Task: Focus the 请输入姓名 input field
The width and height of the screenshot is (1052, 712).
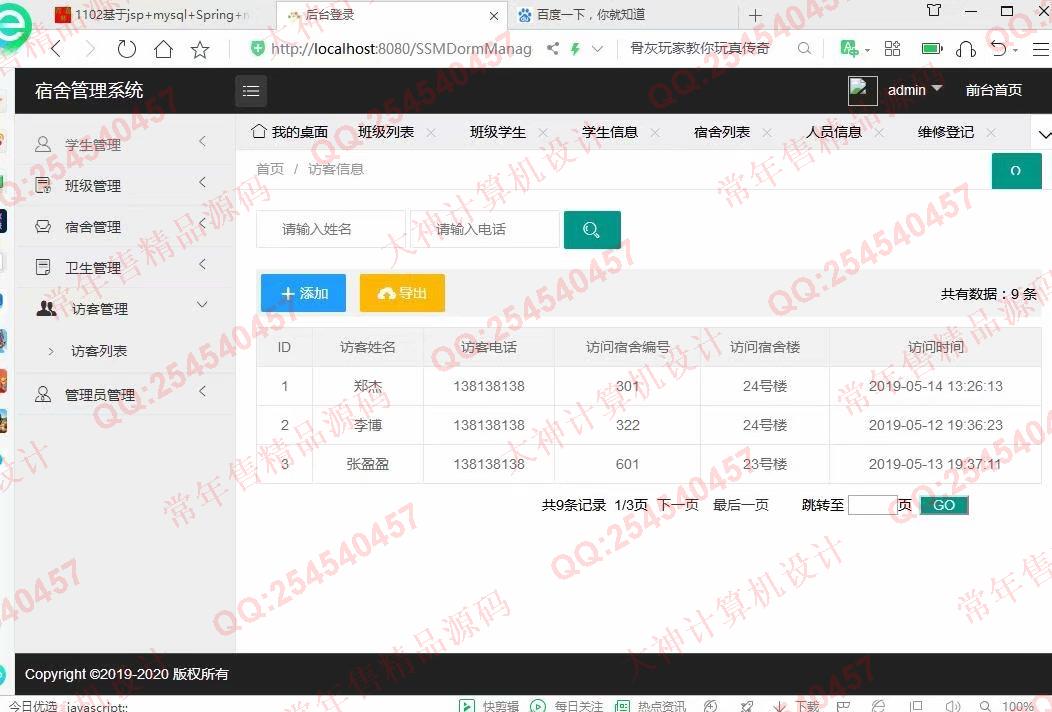Action: 331,230
